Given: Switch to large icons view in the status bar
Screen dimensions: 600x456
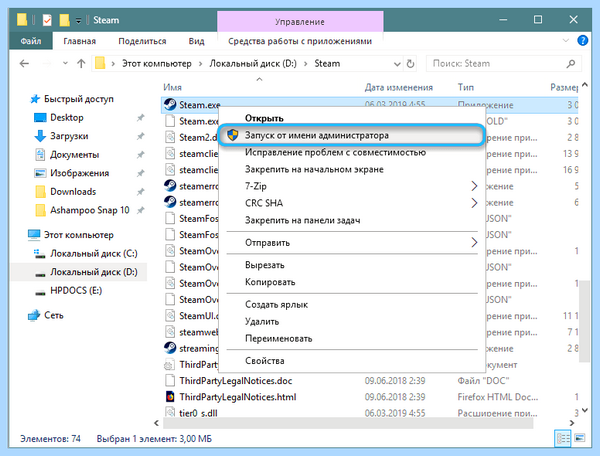Looking at the screenshot, I should (x=580, y=438).
